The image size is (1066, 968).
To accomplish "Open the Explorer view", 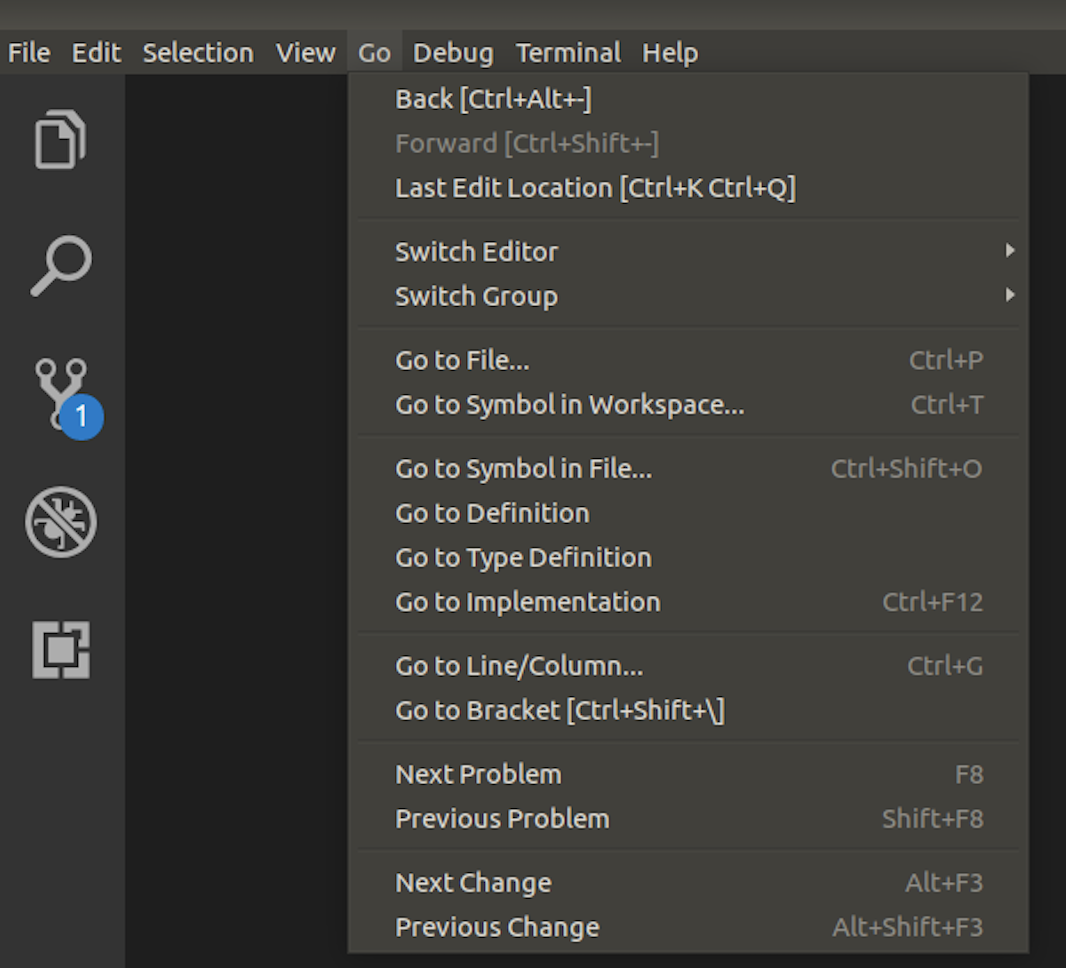I will [60, 140].
